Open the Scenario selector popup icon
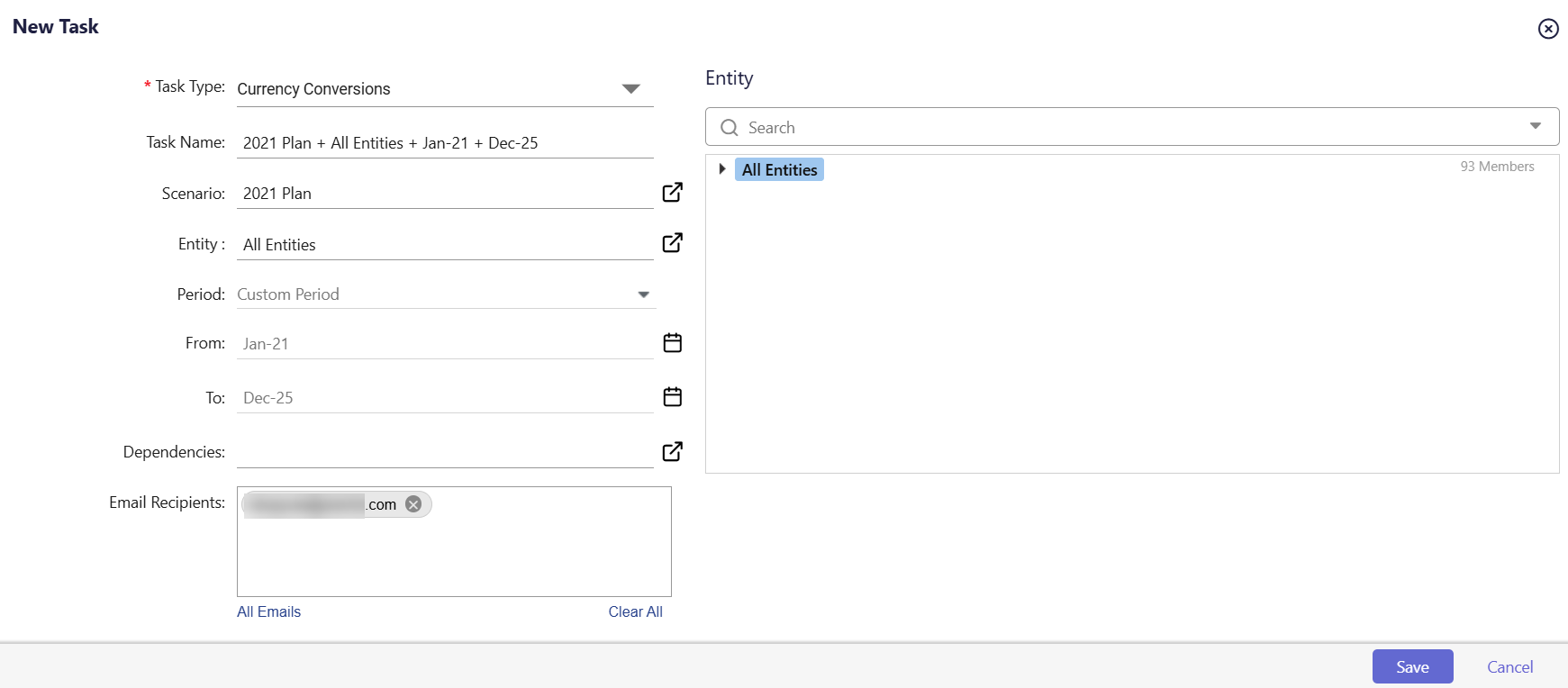The width and height of the screenshot is (1568, 688). tap(672, 193)
